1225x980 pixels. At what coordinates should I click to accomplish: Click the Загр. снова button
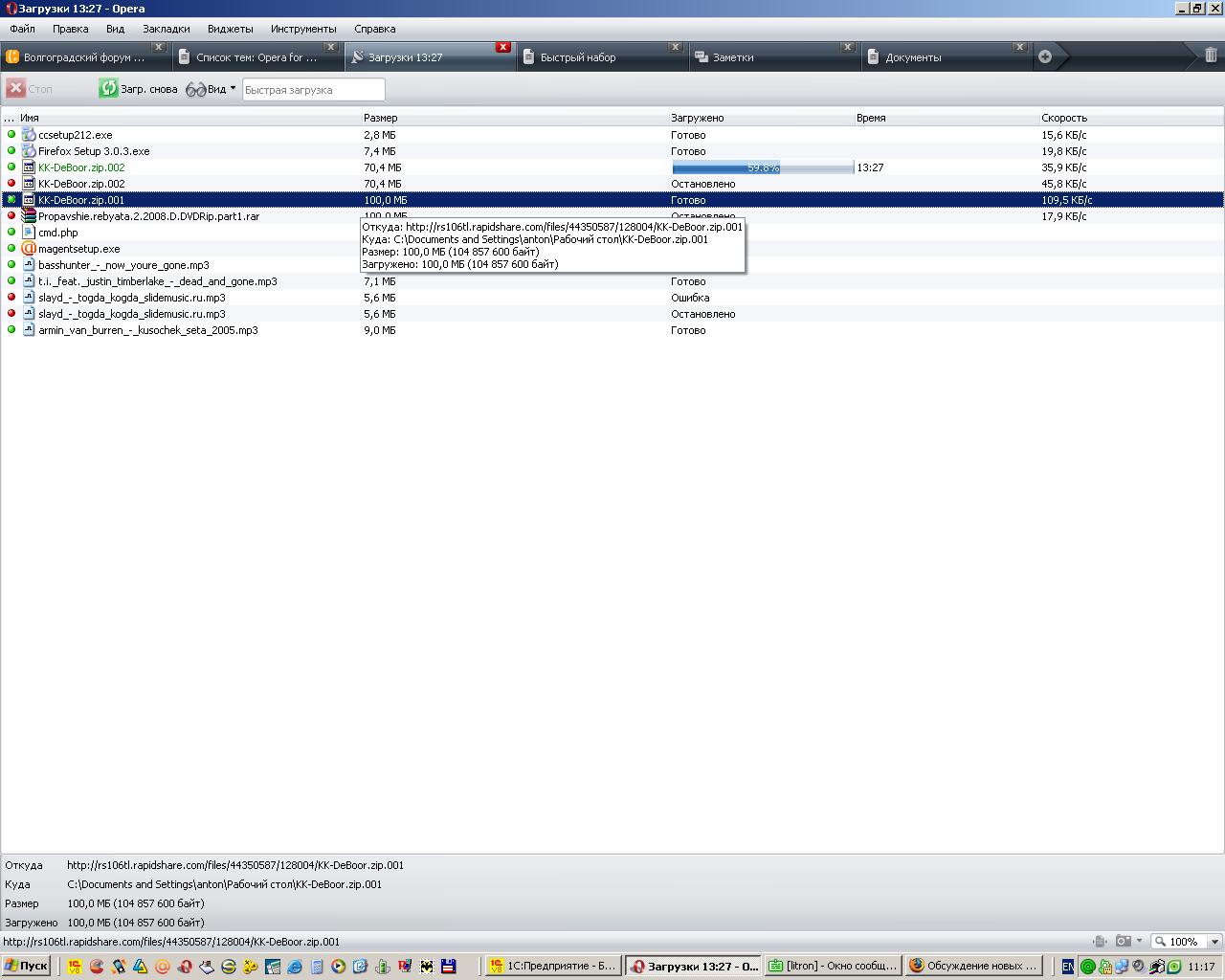pos(140,89)
